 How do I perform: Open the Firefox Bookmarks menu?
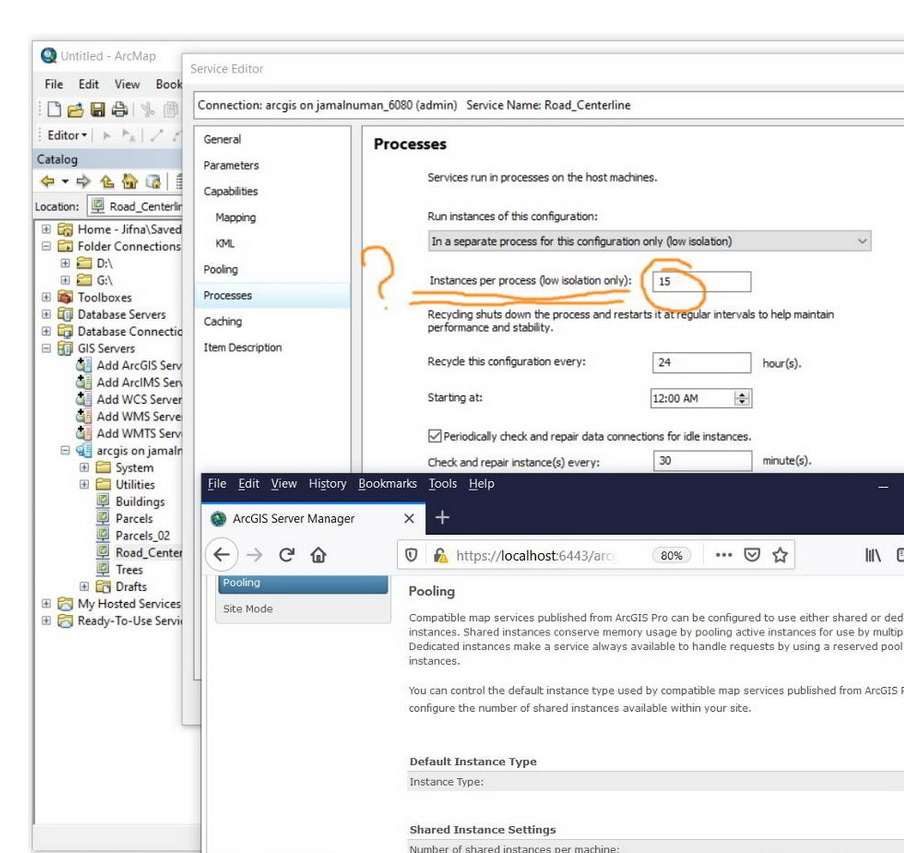pos(387,484)
